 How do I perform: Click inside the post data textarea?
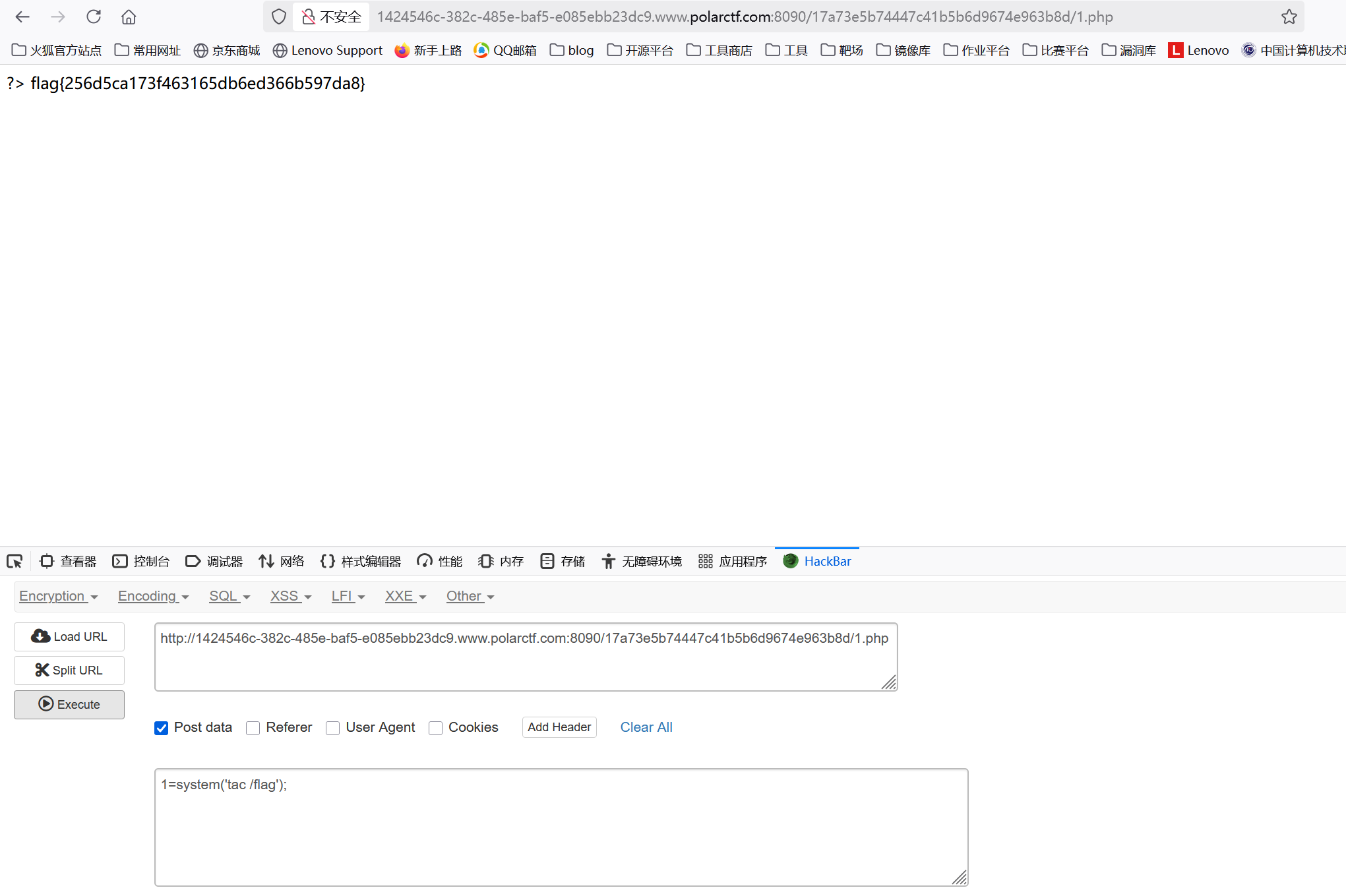tap(561, 827)
